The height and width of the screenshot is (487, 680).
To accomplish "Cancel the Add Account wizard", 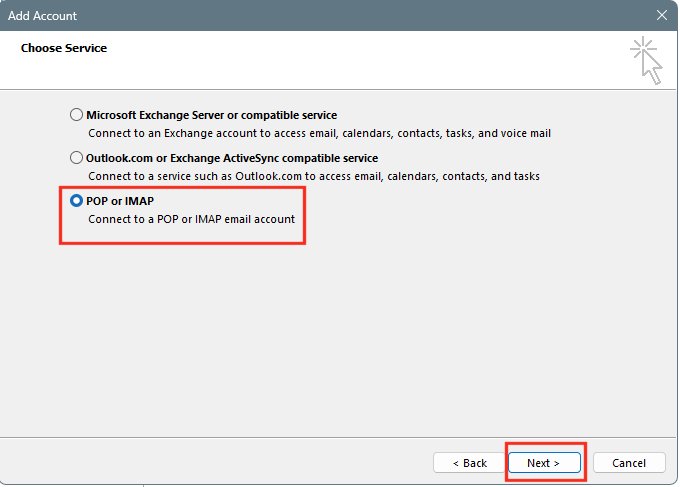I will 629,463.
